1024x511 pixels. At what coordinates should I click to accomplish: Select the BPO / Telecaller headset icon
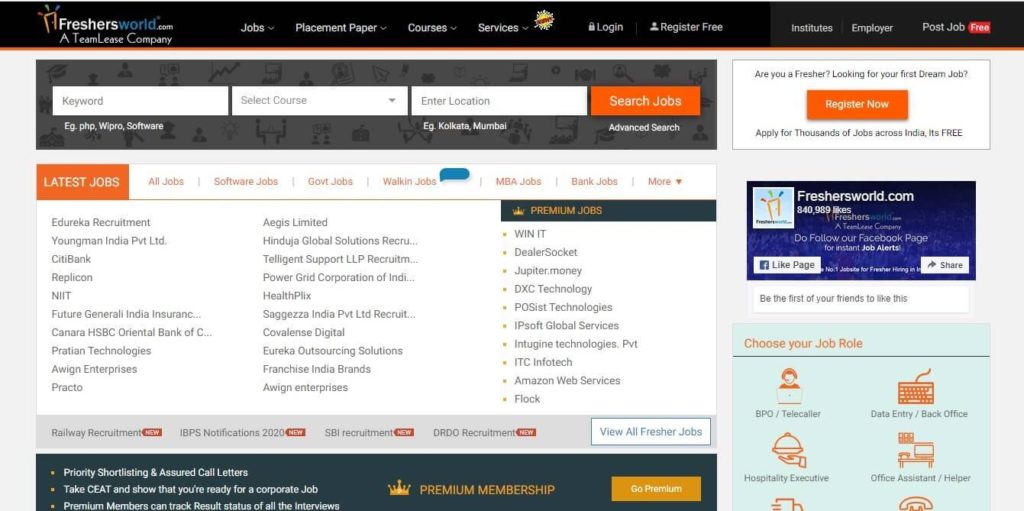click(788, 386)
